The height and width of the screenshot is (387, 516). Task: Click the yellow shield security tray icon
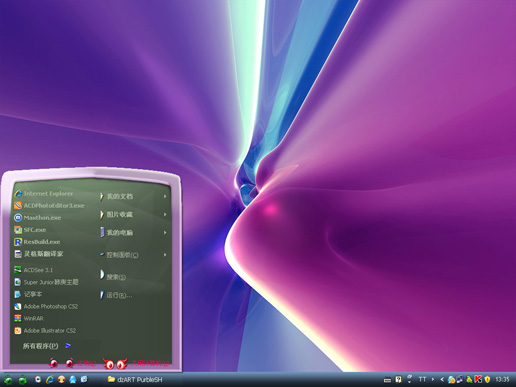(x=487, y=379)
